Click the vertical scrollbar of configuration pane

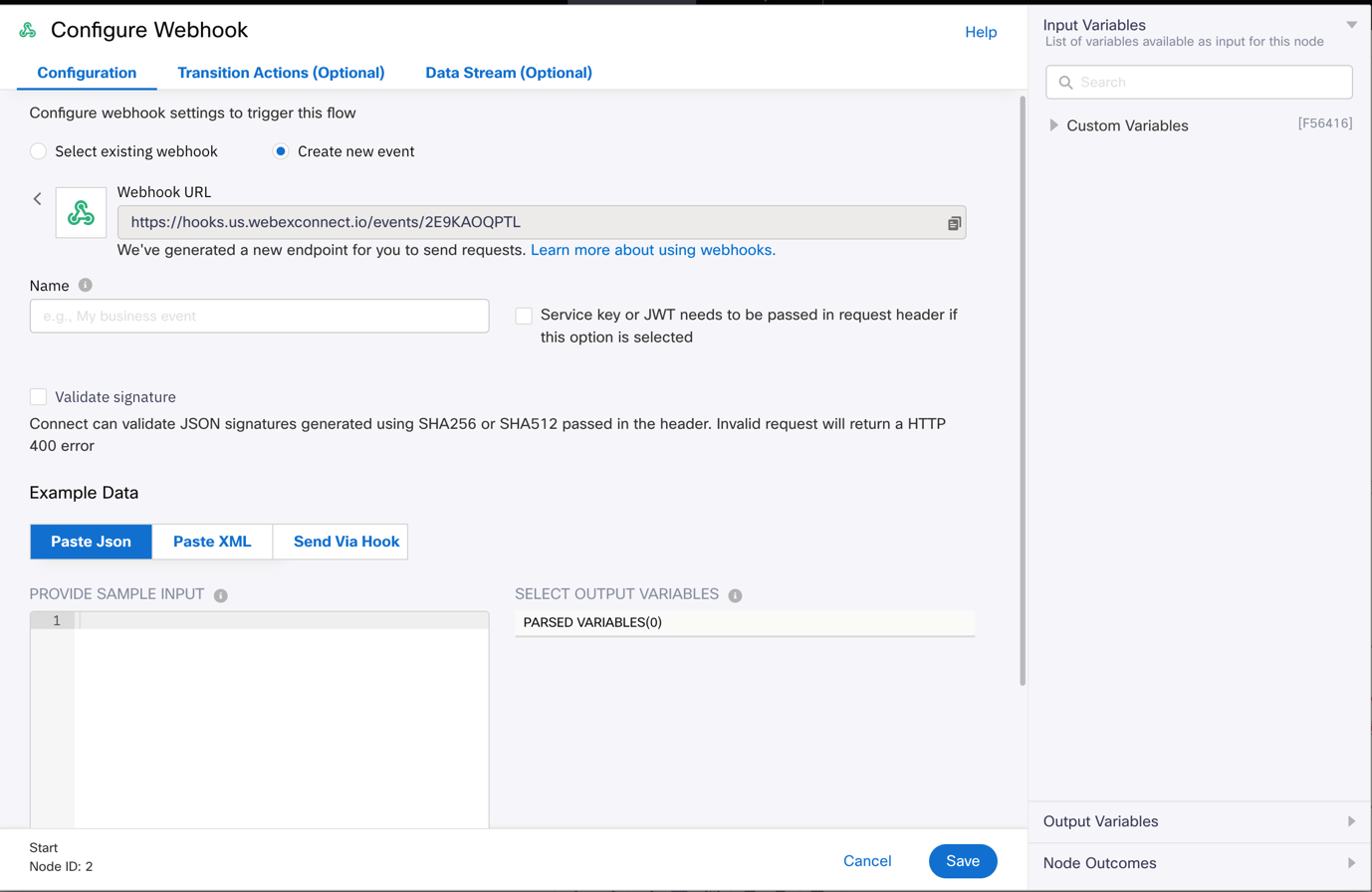click(x=1023, y=388)
